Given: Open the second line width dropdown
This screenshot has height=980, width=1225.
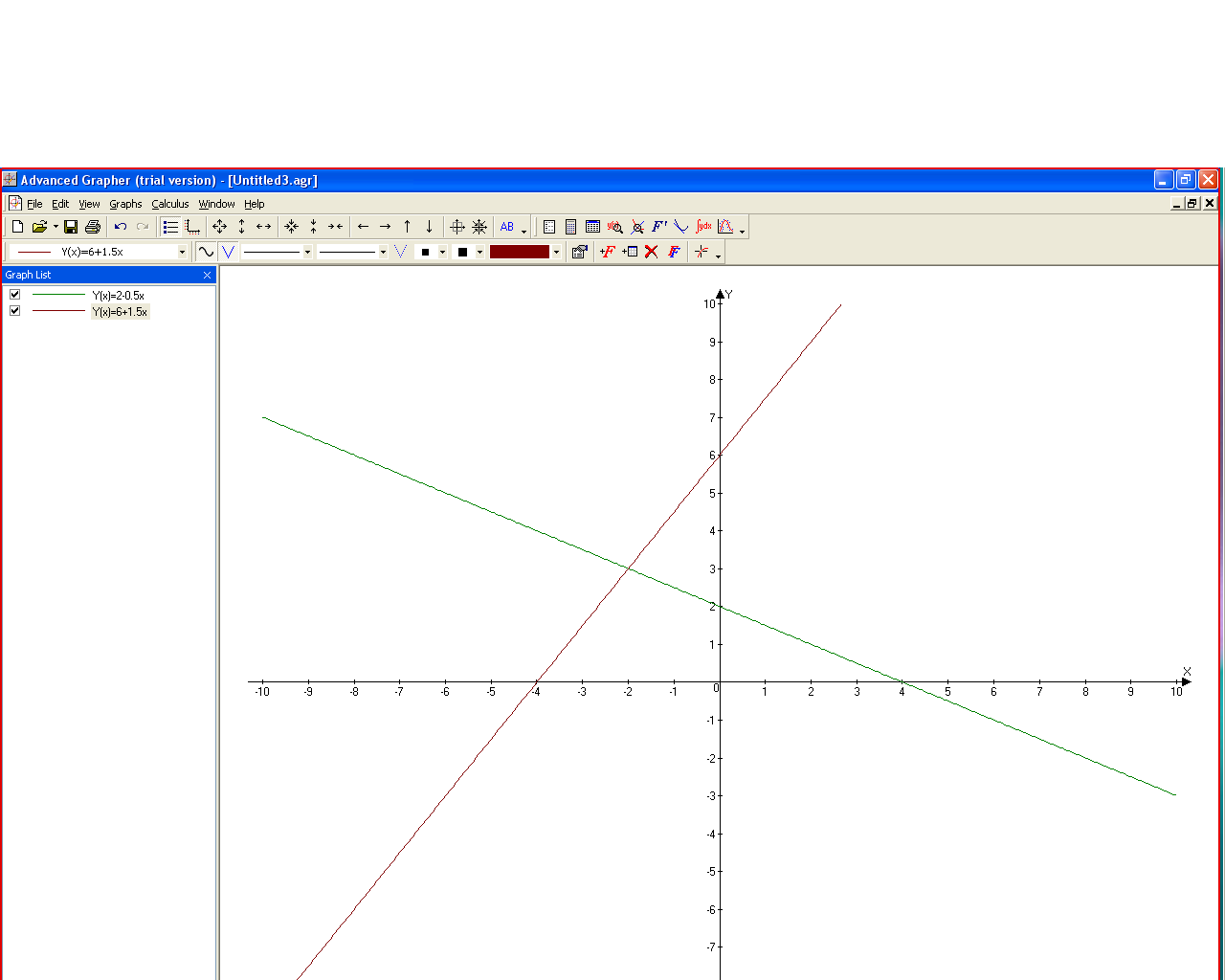Looking at the screenshot, I should point(383,252).
